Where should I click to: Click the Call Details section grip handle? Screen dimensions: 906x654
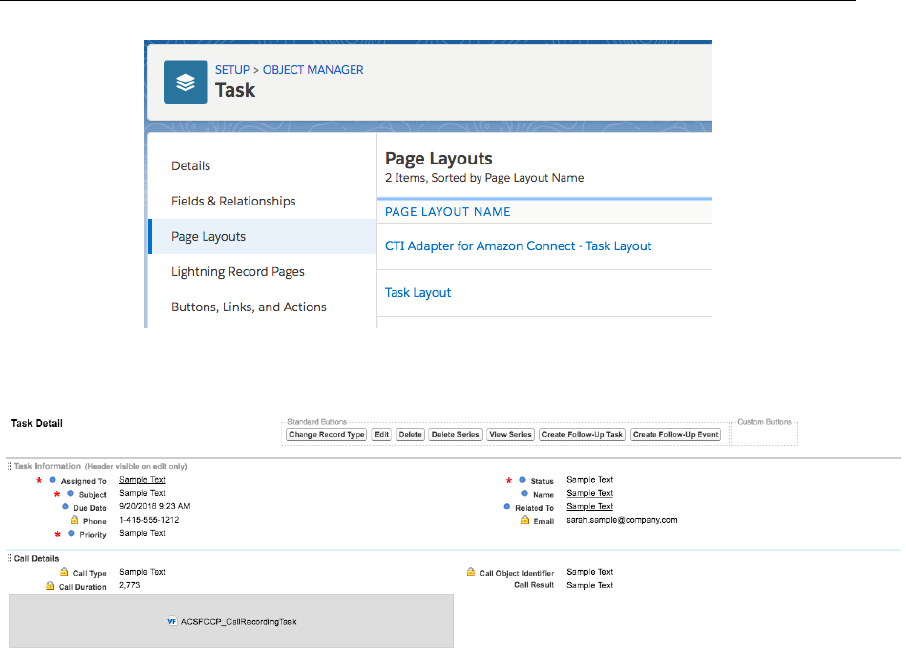(x=9, y=558)
